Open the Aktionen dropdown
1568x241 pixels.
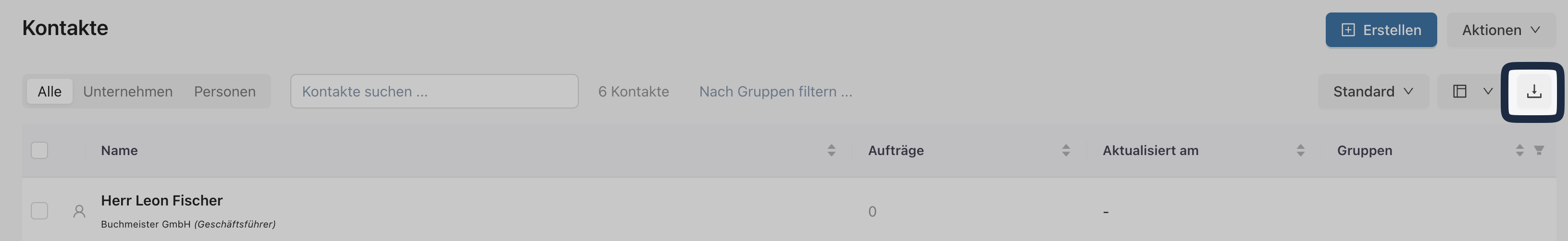pos(1501,30)
